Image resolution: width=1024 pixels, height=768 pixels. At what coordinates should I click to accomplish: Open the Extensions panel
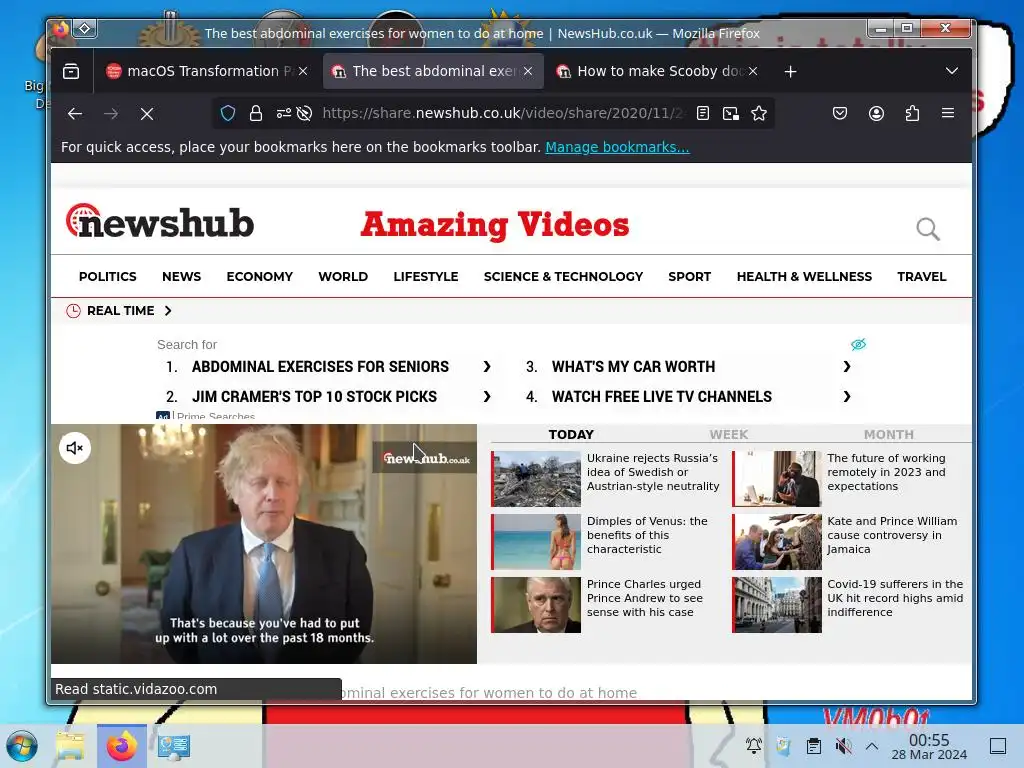click(x=912, y=114)
